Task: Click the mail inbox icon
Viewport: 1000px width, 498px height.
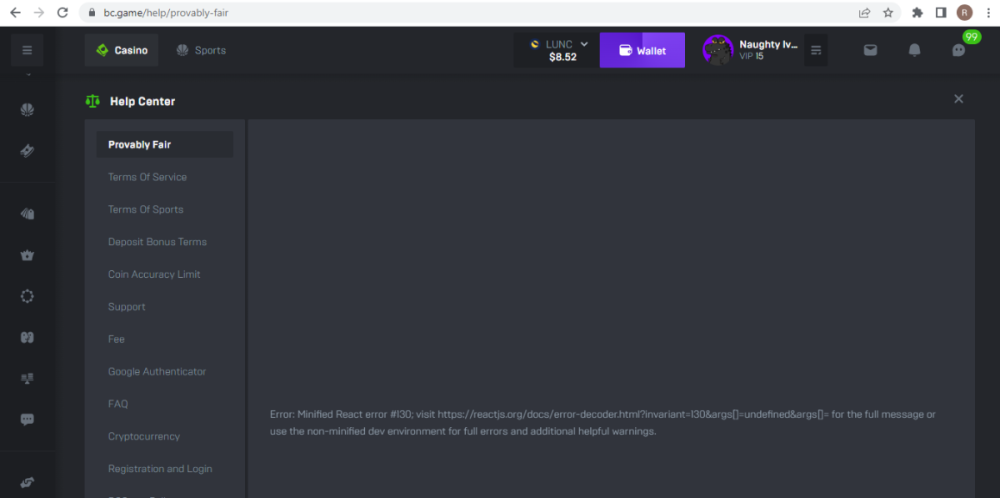Action: 870,50
